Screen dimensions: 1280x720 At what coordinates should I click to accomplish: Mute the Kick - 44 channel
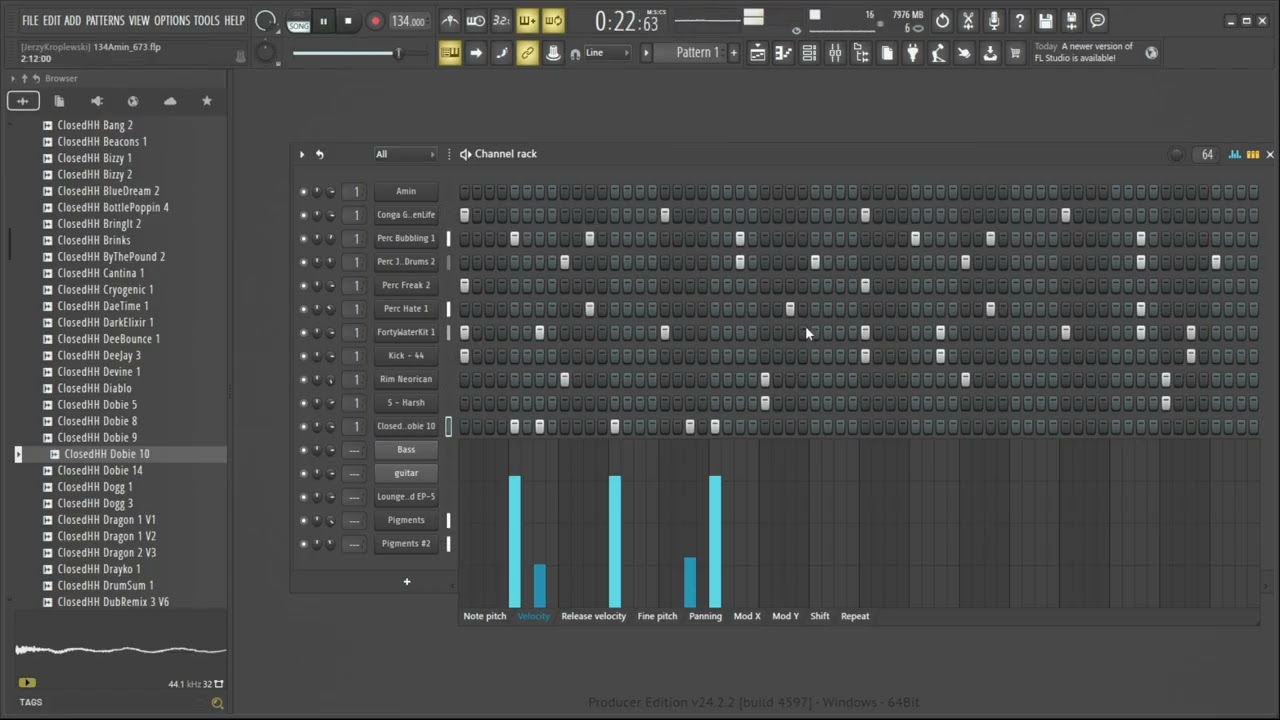coord(303,356)
